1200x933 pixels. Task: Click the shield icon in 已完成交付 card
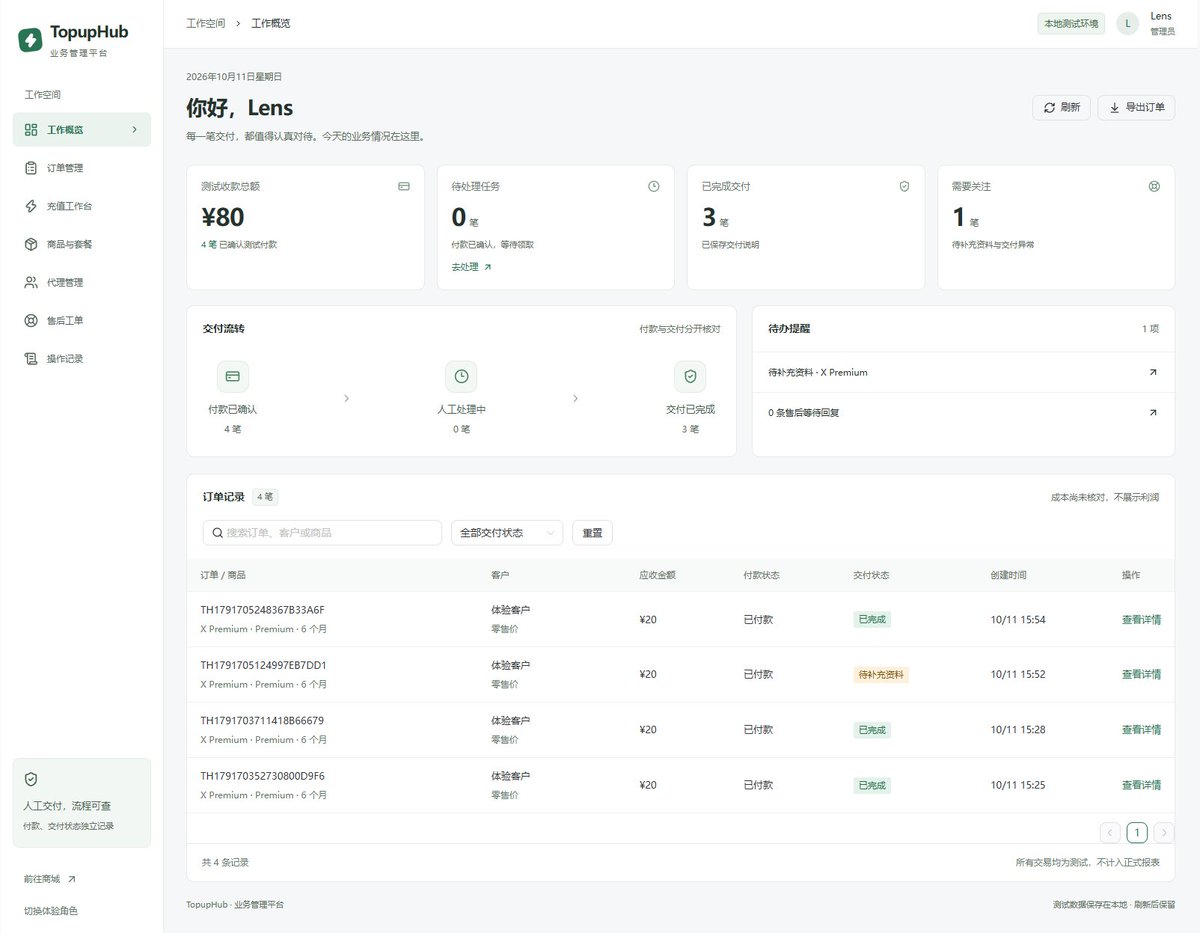[x=904, y=186]
